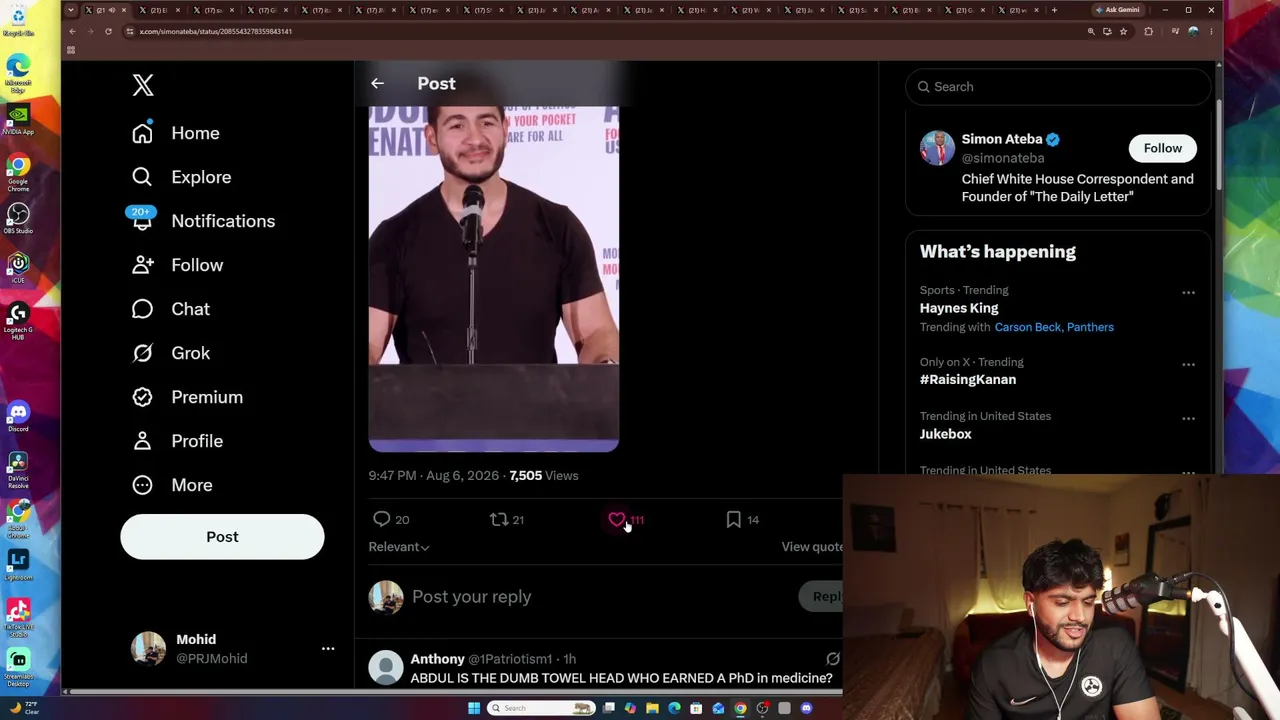The width and height of the screenshot is (1280, 720).
Task: Reload the page in Chrome
Action: pyautogui.click(x=108, y=31)
